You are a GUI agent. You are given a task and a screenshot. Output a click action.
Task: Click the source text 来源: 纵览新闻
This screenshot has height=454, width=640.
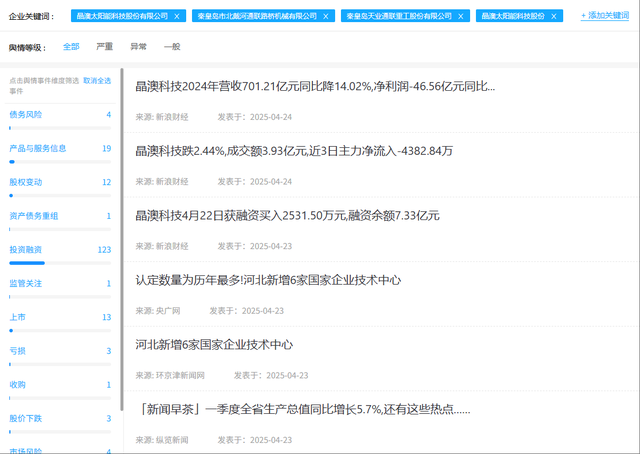pyautogui.click(x=162, y=440)
